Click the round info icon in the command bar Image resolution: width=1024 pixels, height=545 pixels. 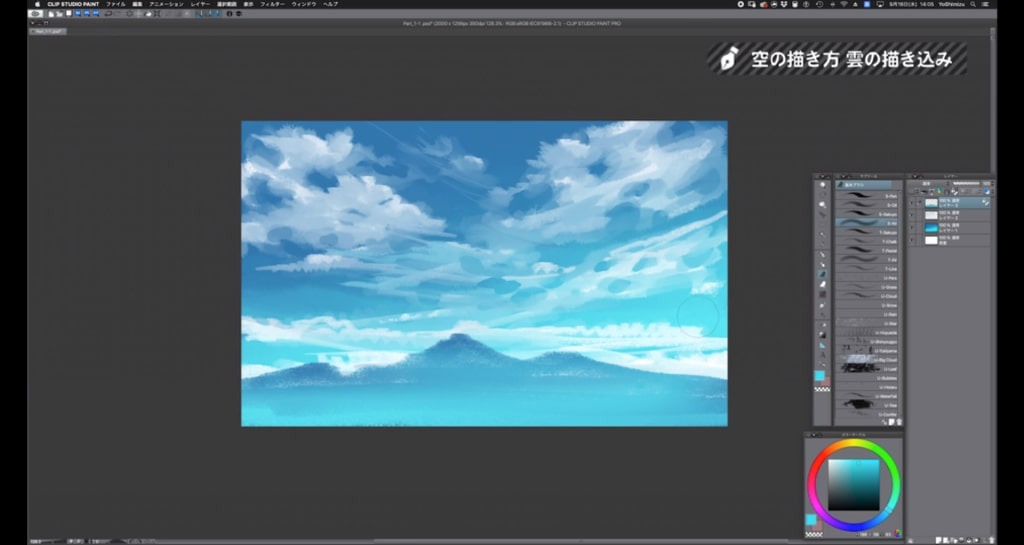229,14
